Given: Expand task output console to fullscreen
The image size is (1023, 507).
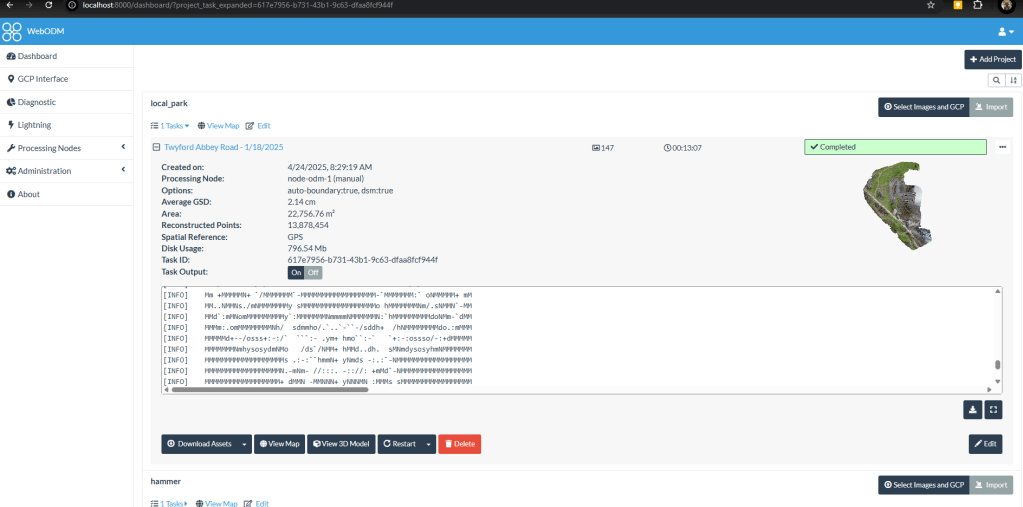Looking at the screenshot, I should click(992, 409).
